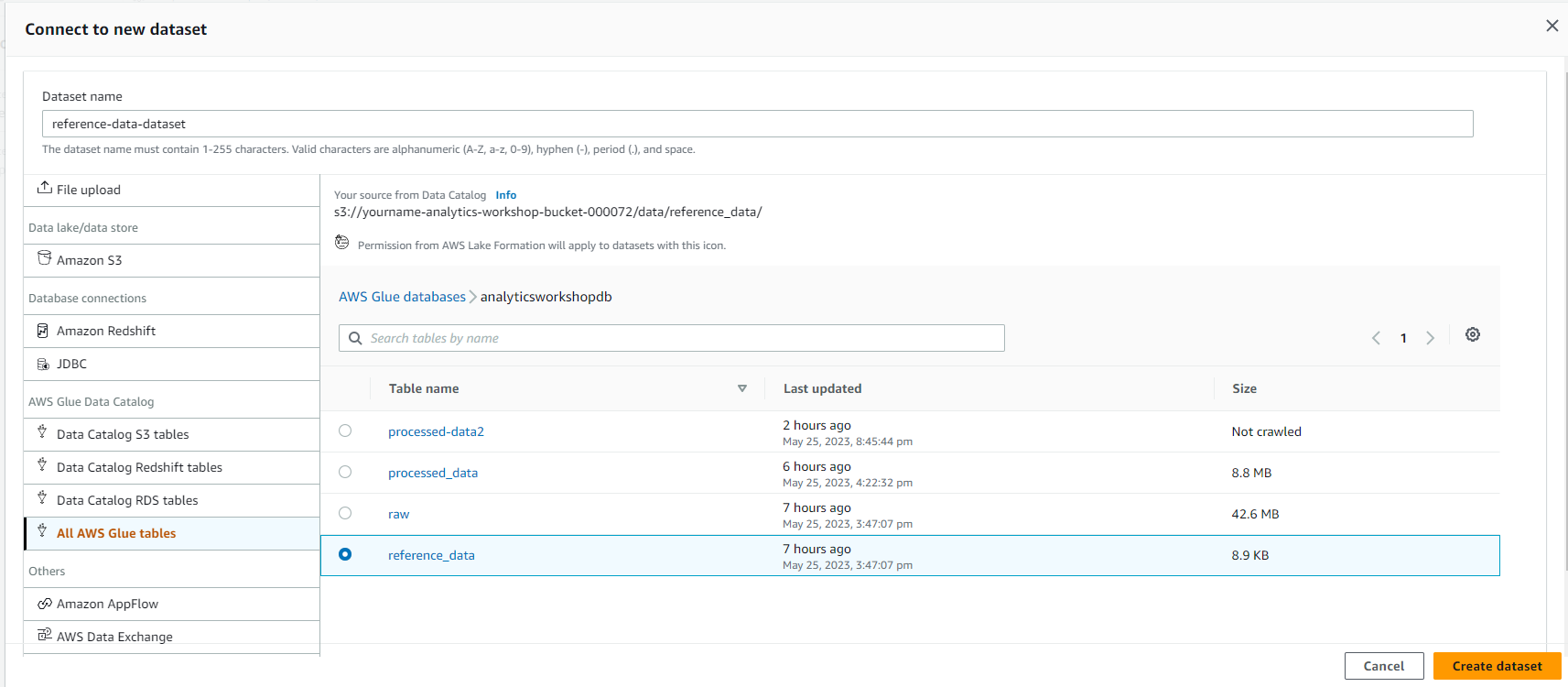
Task: Click the search magnifier icon
Action: tap(355, 338)
